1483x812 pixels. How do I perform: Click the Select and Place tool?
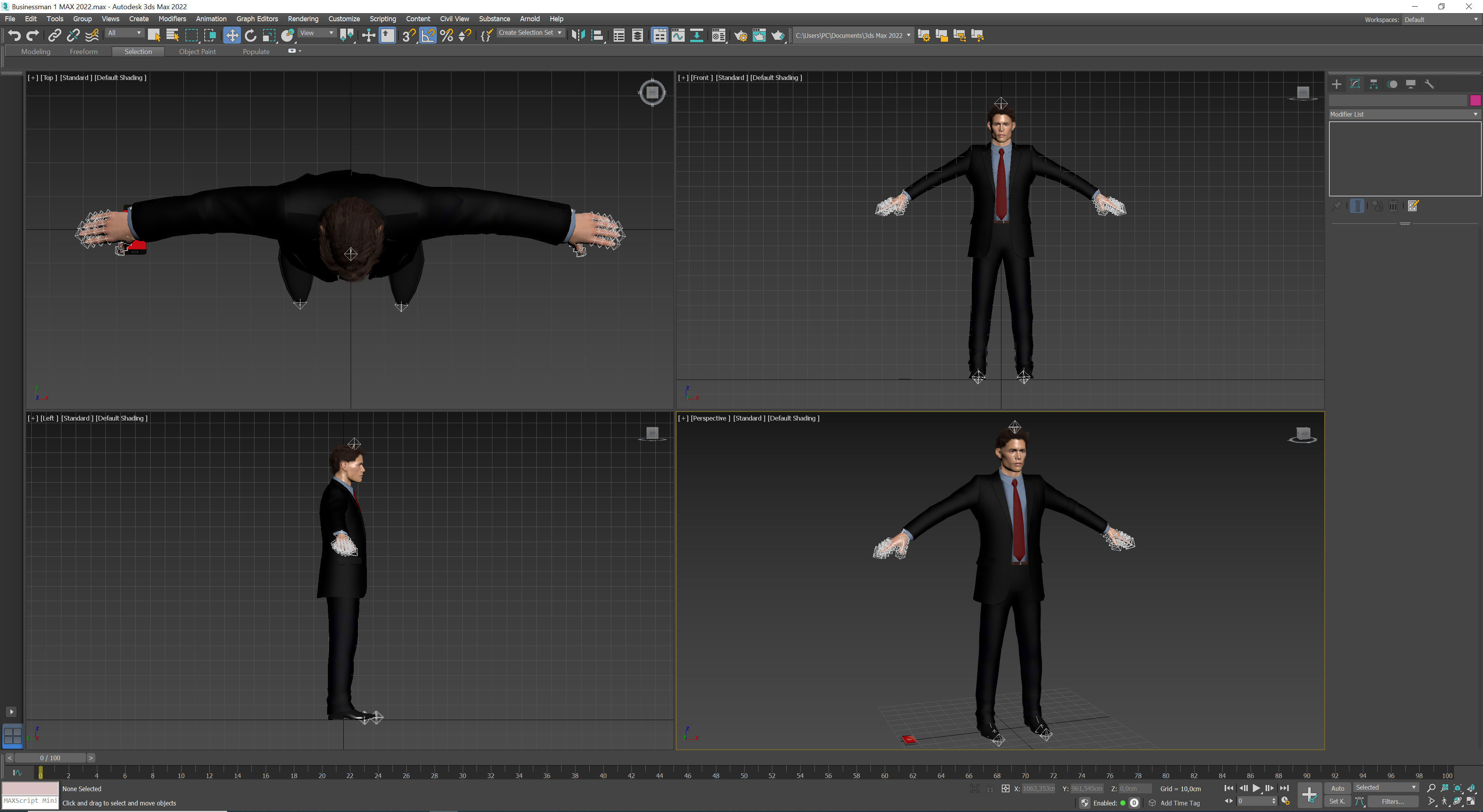pyautogui.click(x=288, y=36)
